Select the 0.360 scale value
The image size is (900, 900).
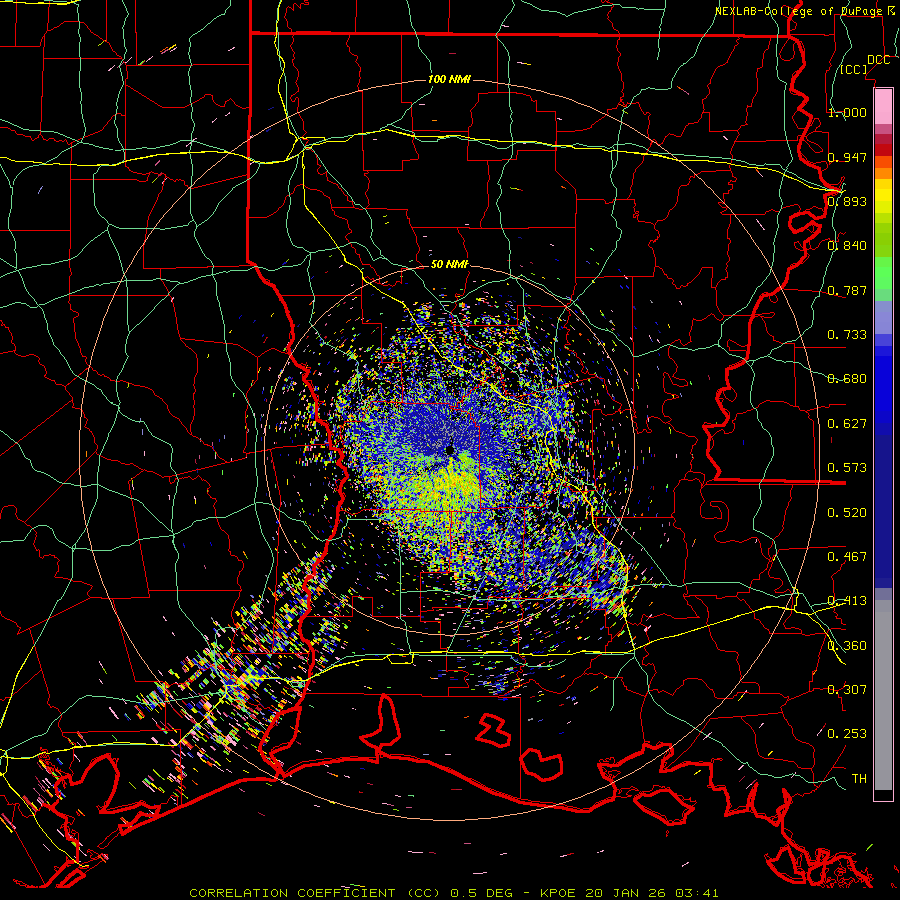[847, 645]
